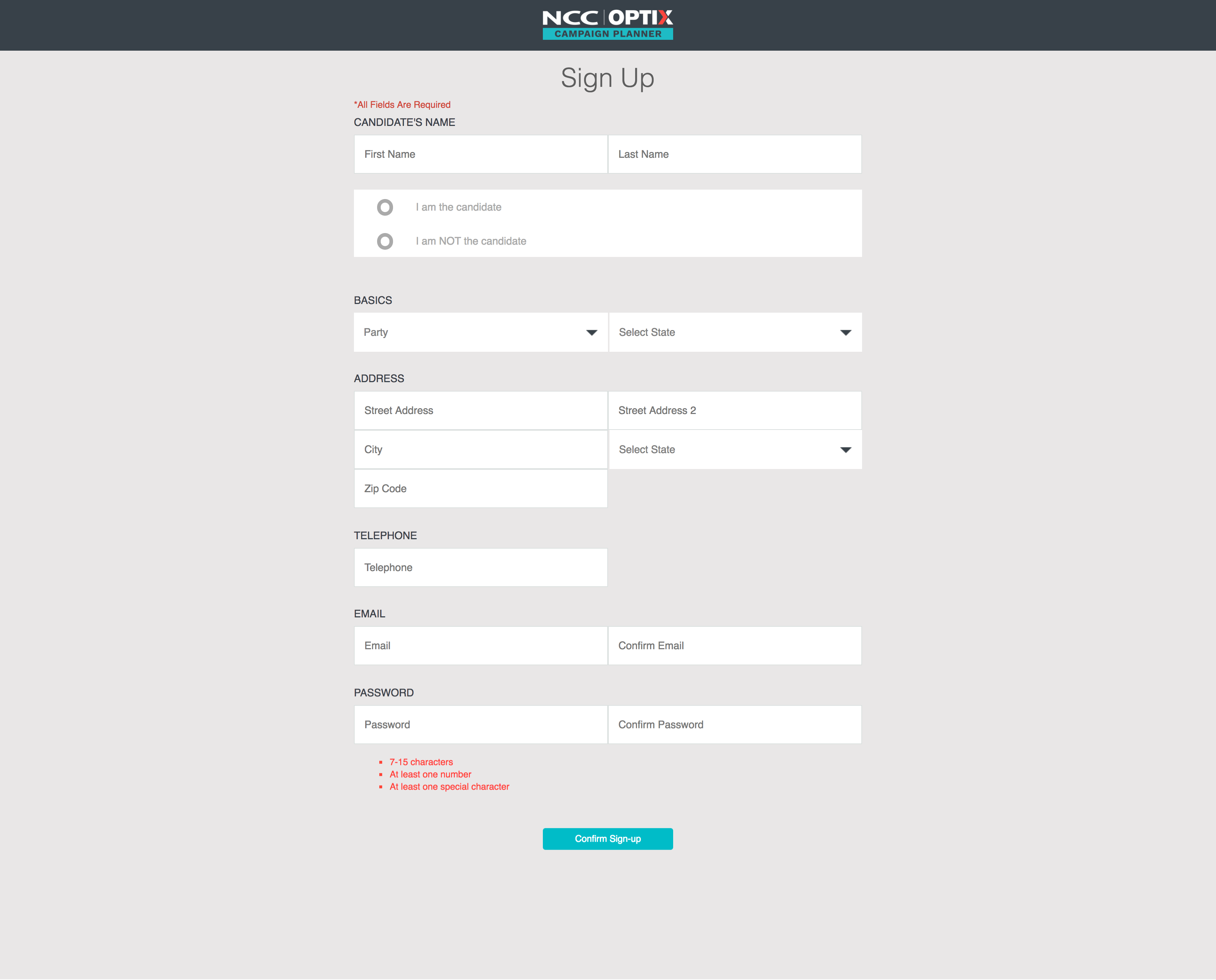The height and width of the screenshot is (980, 1216).
Task: Click the Street Address input
Action: (x=480, y=410)
